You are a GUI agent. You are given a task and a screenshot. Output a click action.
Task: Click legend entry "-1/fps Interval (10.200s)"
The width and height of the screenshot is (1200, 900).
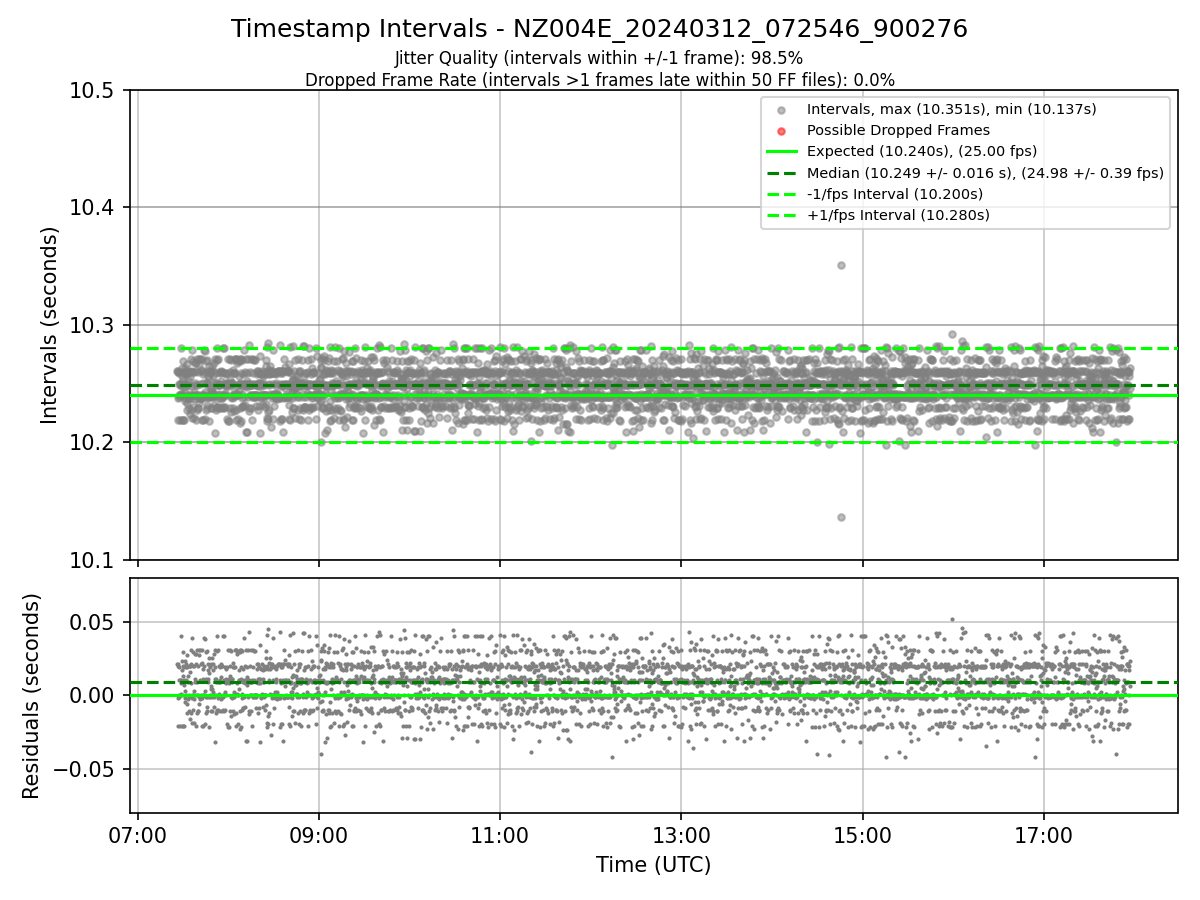pyautogui.click(x=894, y=194)
